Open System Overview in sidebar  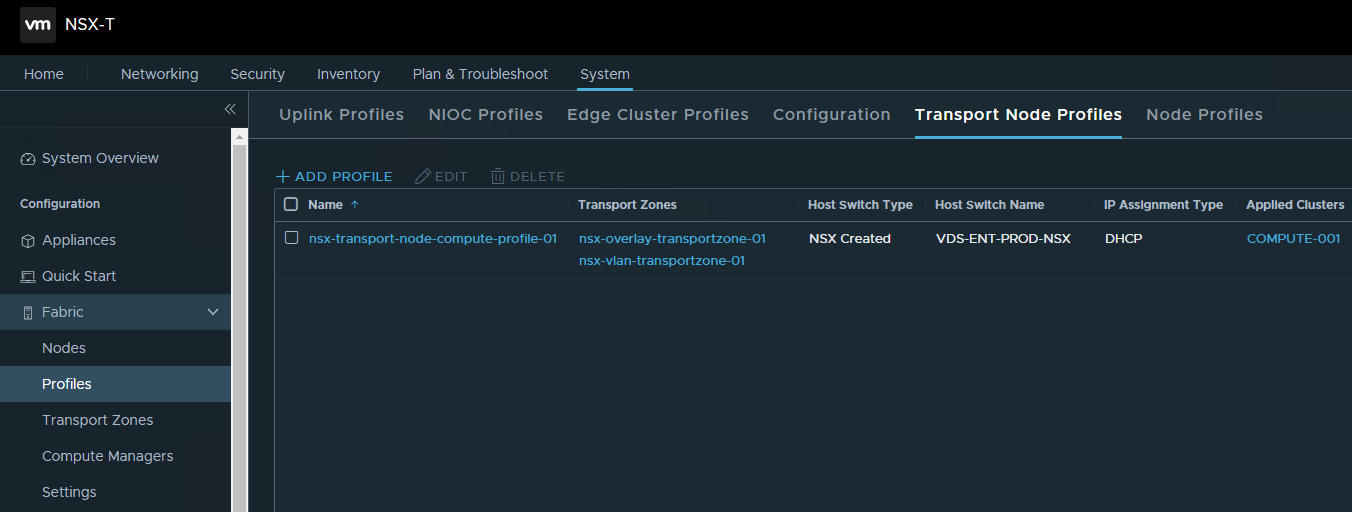click(x=100, y=159)
